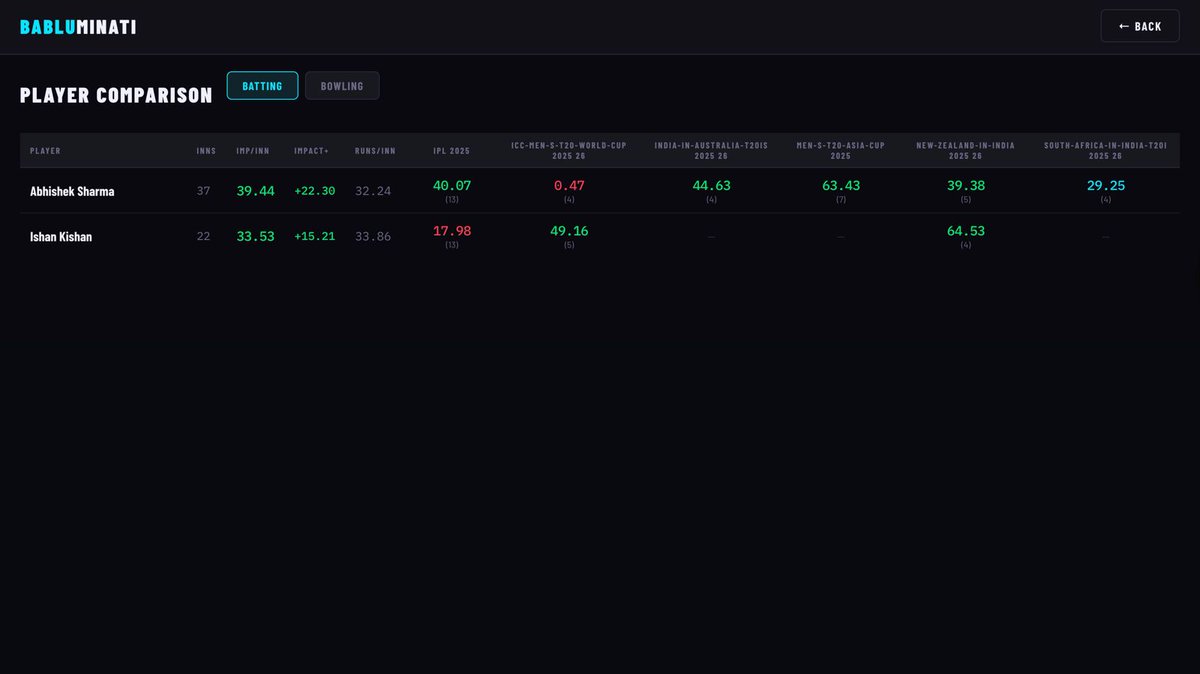Click the PLAYER COMPARISON heading
1200x674 pixels.
point(116,95)
